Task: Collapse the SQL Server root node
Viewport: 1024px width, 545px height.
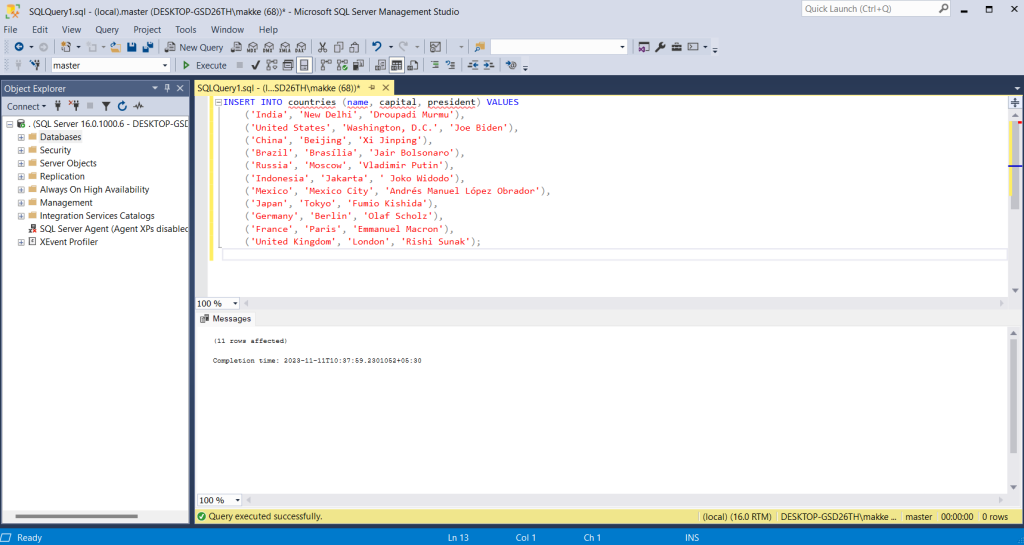Action: 10,124
